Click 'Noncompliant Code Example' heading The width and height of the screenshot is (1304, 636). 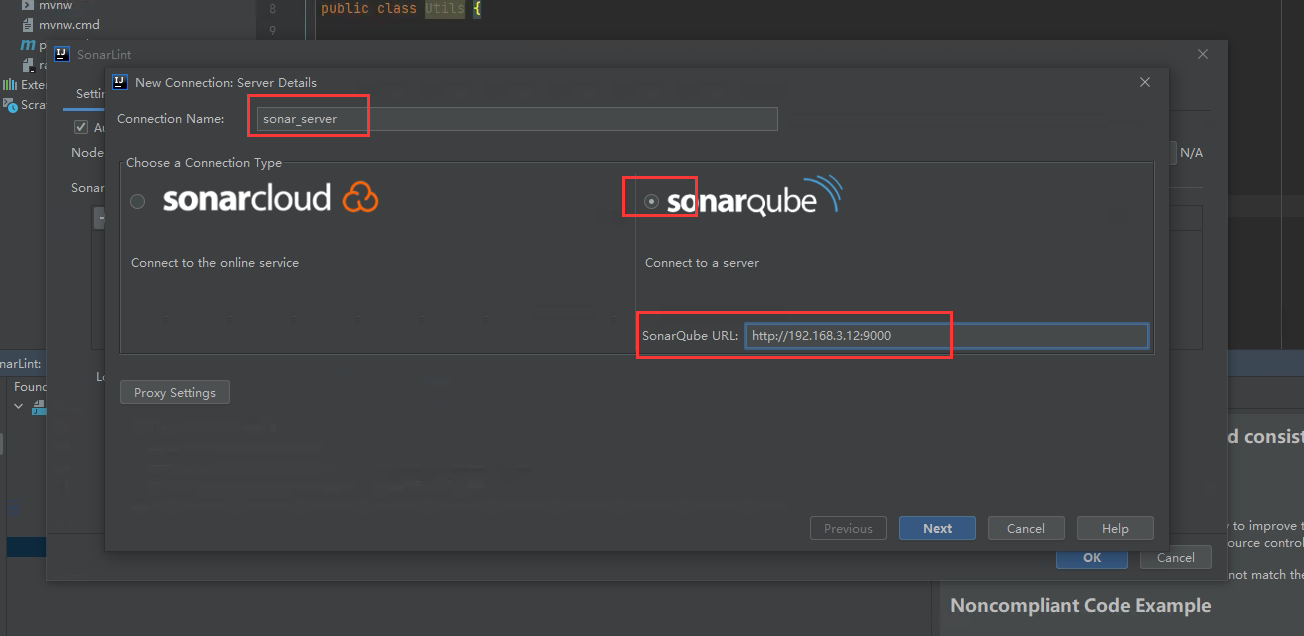(1080, 605)
